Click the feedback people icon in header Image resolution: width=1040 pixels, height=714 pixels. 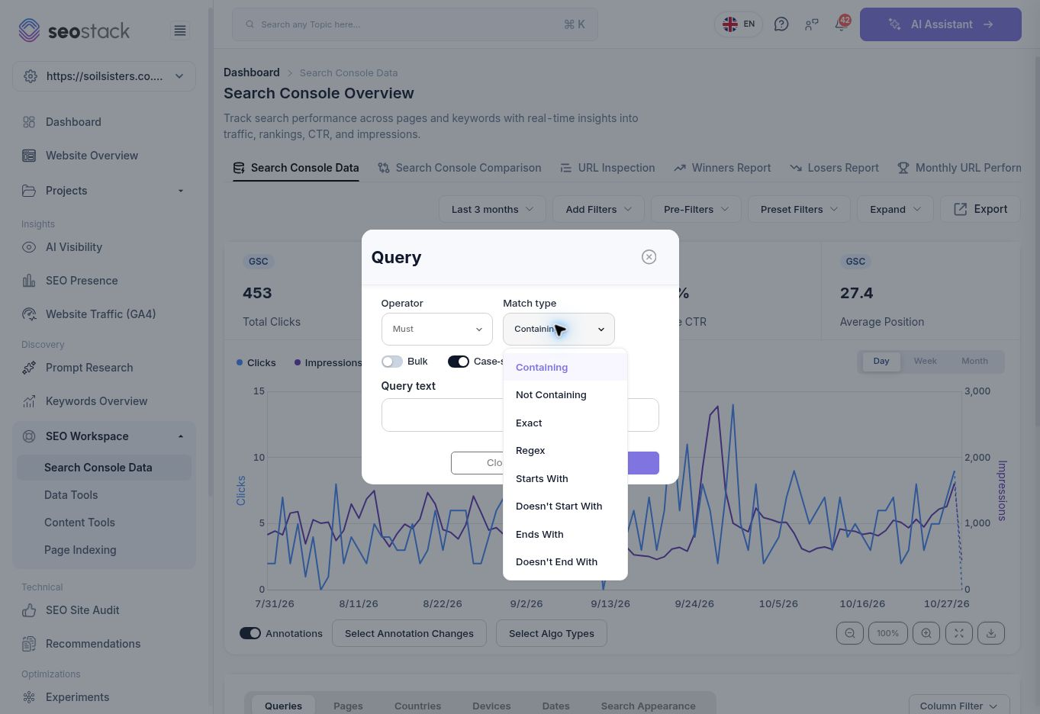pos(811,25)
